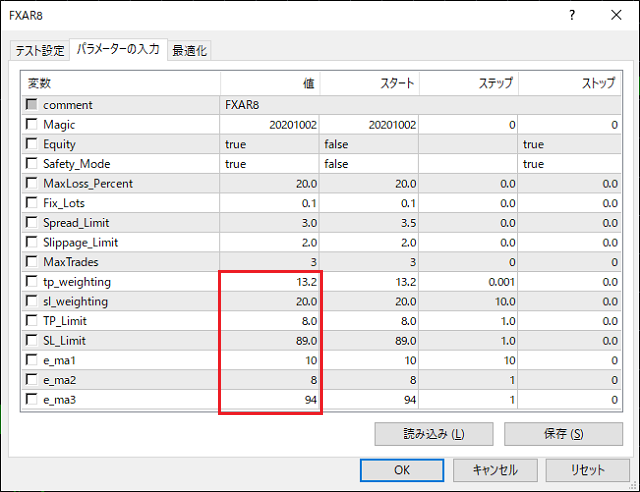Select the e_ma3 value 94 cell
Viewport: 640px width, 492px height.
click(x=269, y=399)
